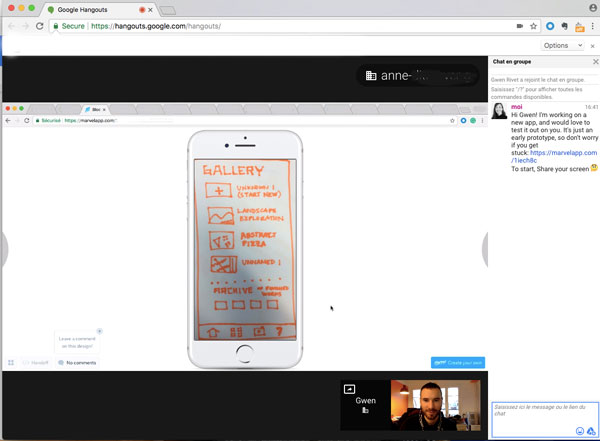600x441 pixels.
Task: Click moi's profile picture in chat
Action: coord(499,111)
